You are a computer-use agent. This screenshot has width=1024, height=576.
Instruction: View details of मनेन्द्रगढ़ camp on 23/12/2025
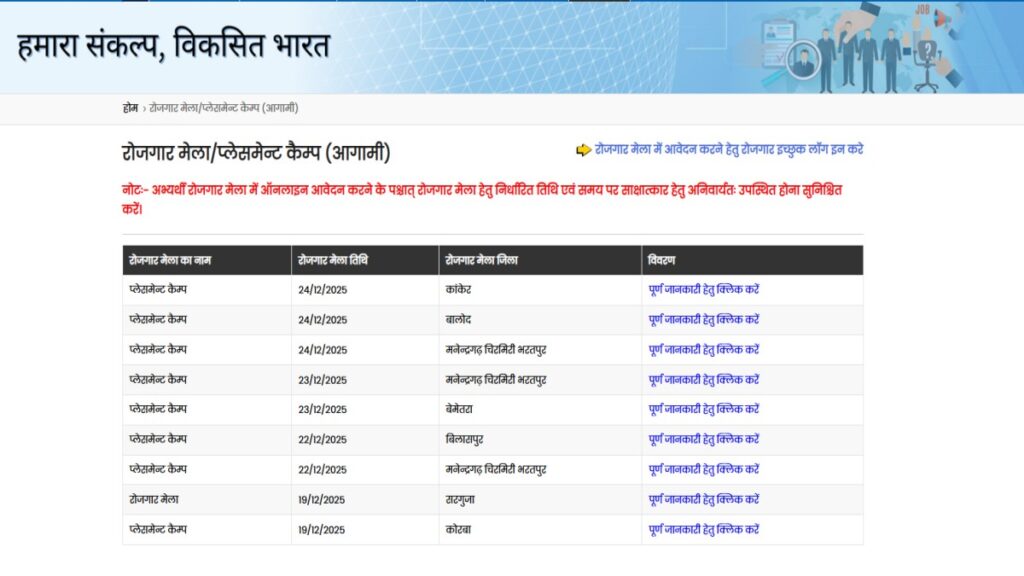coord(703,380)
